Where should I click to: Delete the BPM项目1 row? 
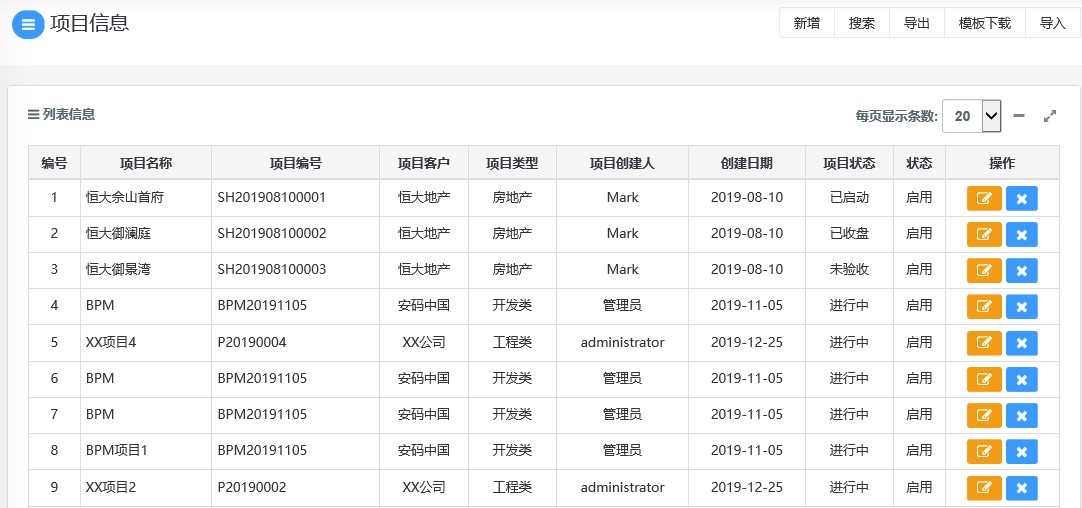1022,451
